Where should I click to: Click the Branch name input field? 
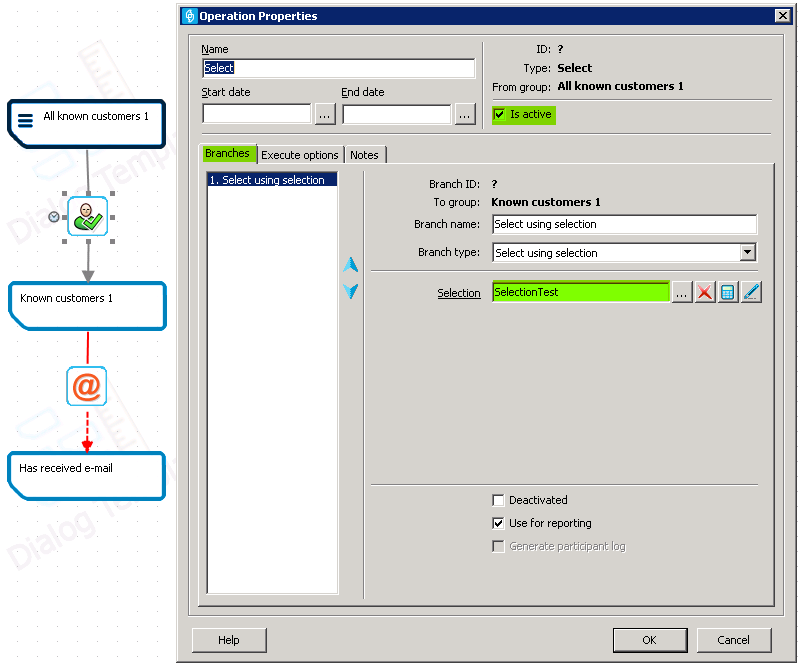[x=624, y=225]
